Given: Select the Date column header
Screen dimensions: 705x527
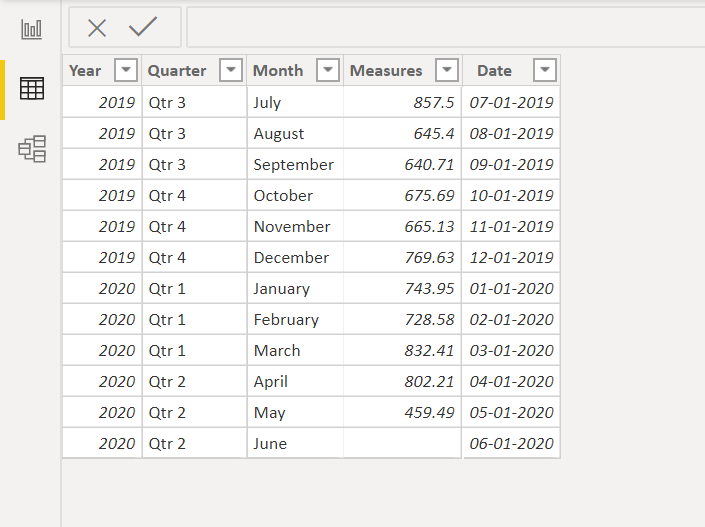Looking at the screenshot, I should pos(512,70).
